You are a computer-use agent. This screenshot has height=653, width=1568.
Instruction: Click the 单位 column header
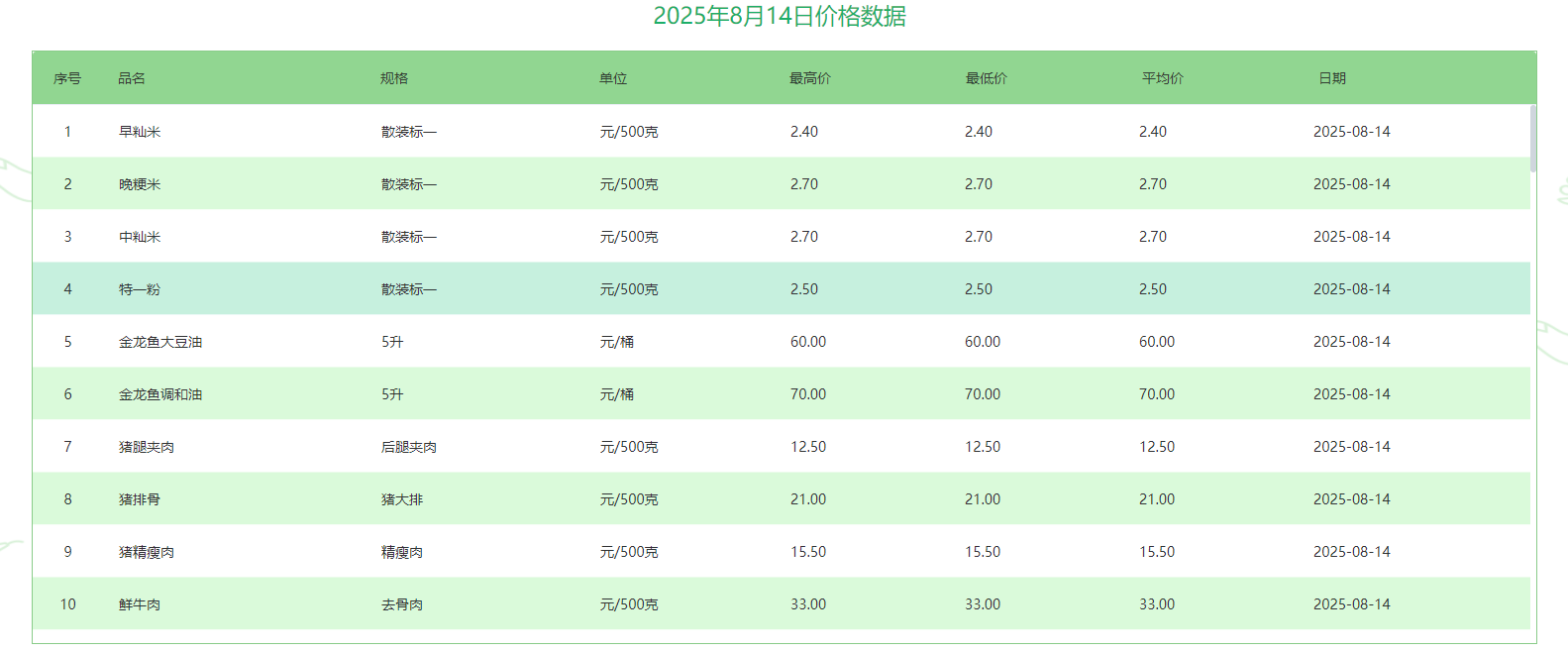[x=613, y=78]
